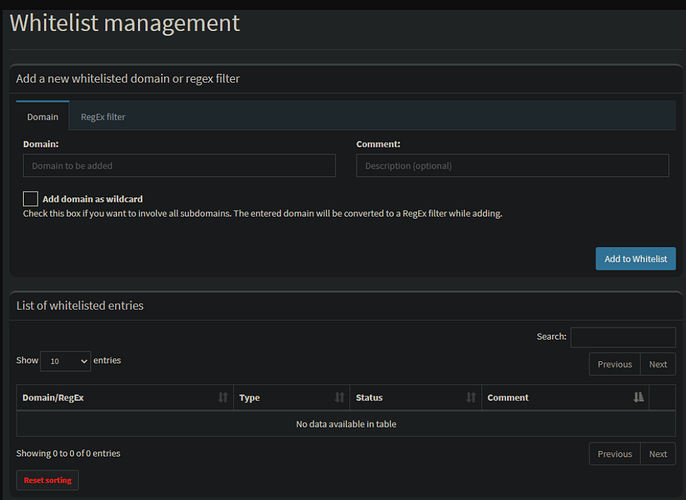Click the empty last column header
This screenshot has height=500, width=686.
[x=662, y=398]
